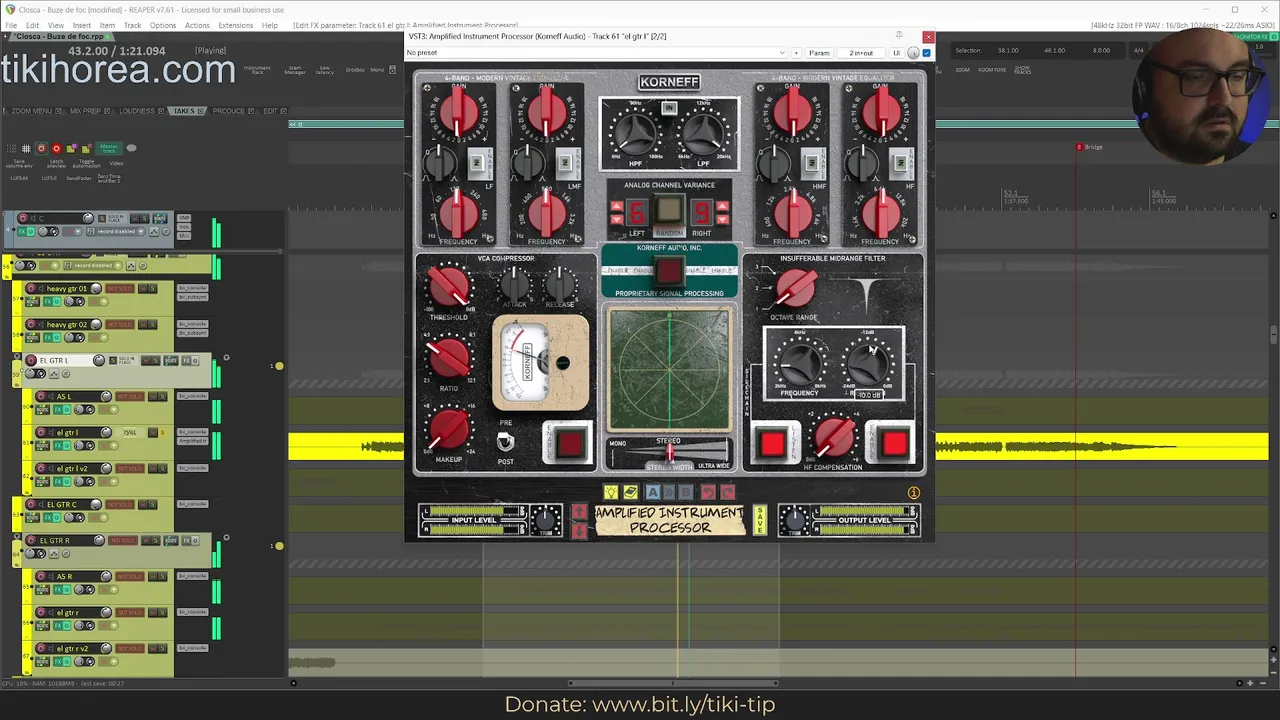The width and height of the screenshot is (1280, 720).
Task: Open the Actions menu
Action: [x=197, y=25]
